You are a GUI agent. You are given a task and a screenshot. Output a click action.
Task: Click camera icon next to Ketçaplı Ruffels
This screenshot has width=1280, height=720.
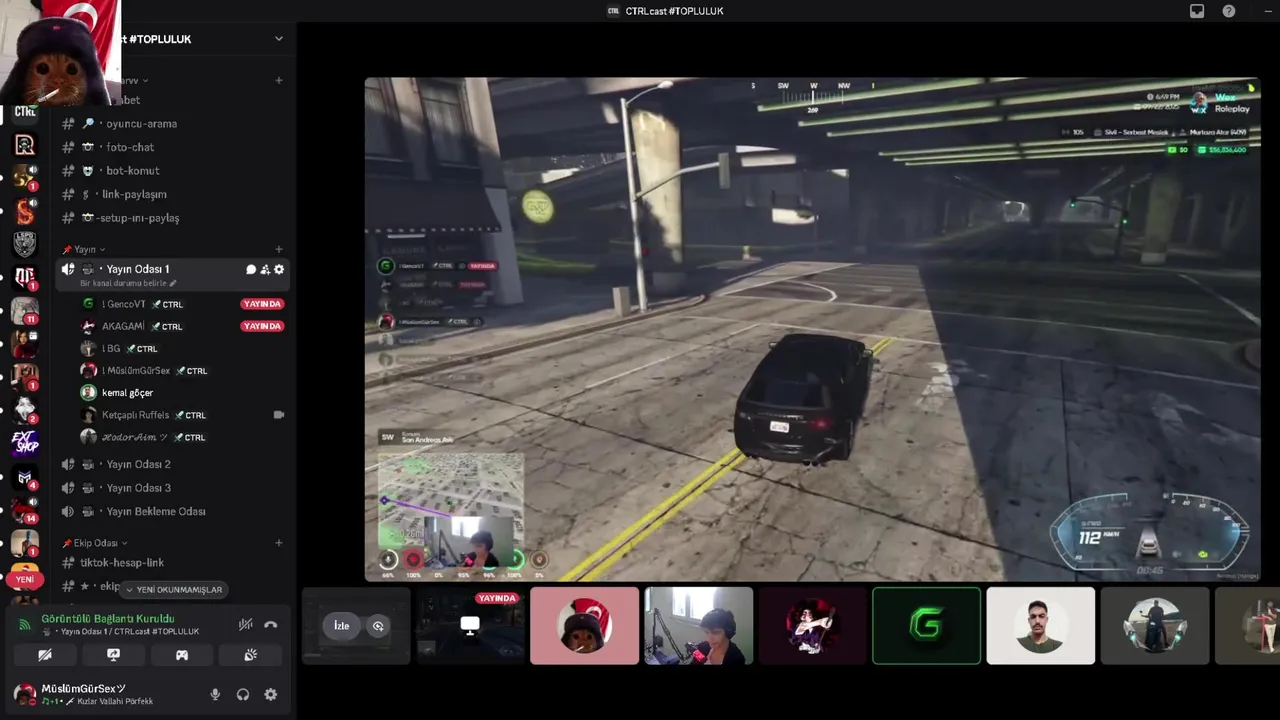[279, 415]
